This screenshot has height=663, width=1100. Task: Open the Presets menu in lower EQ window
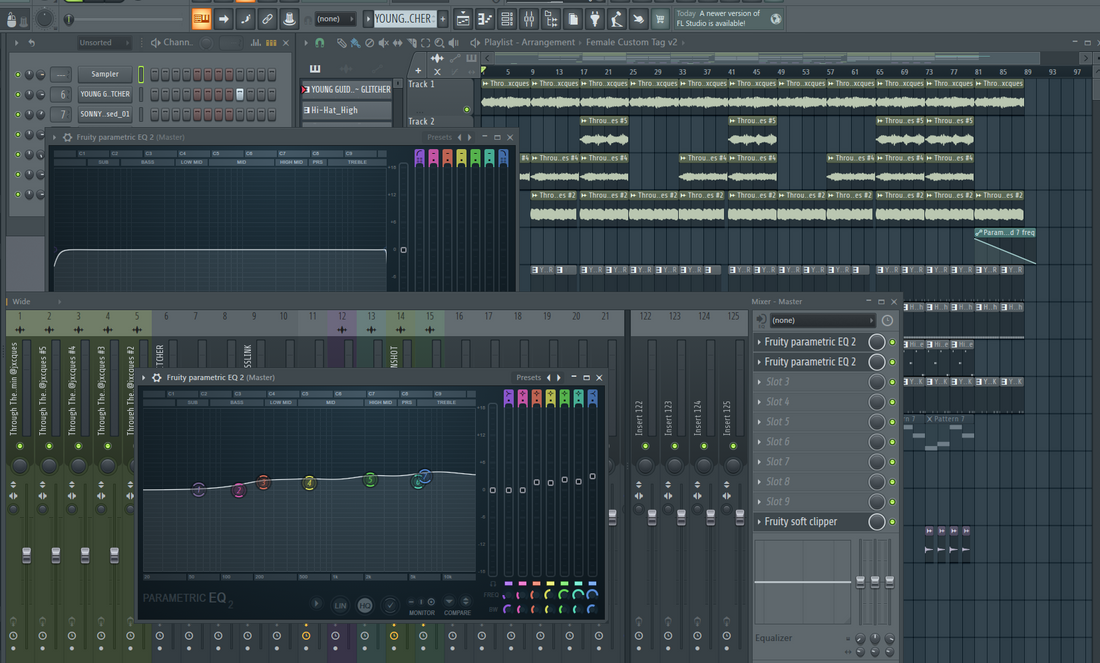(x=528, y=378)
